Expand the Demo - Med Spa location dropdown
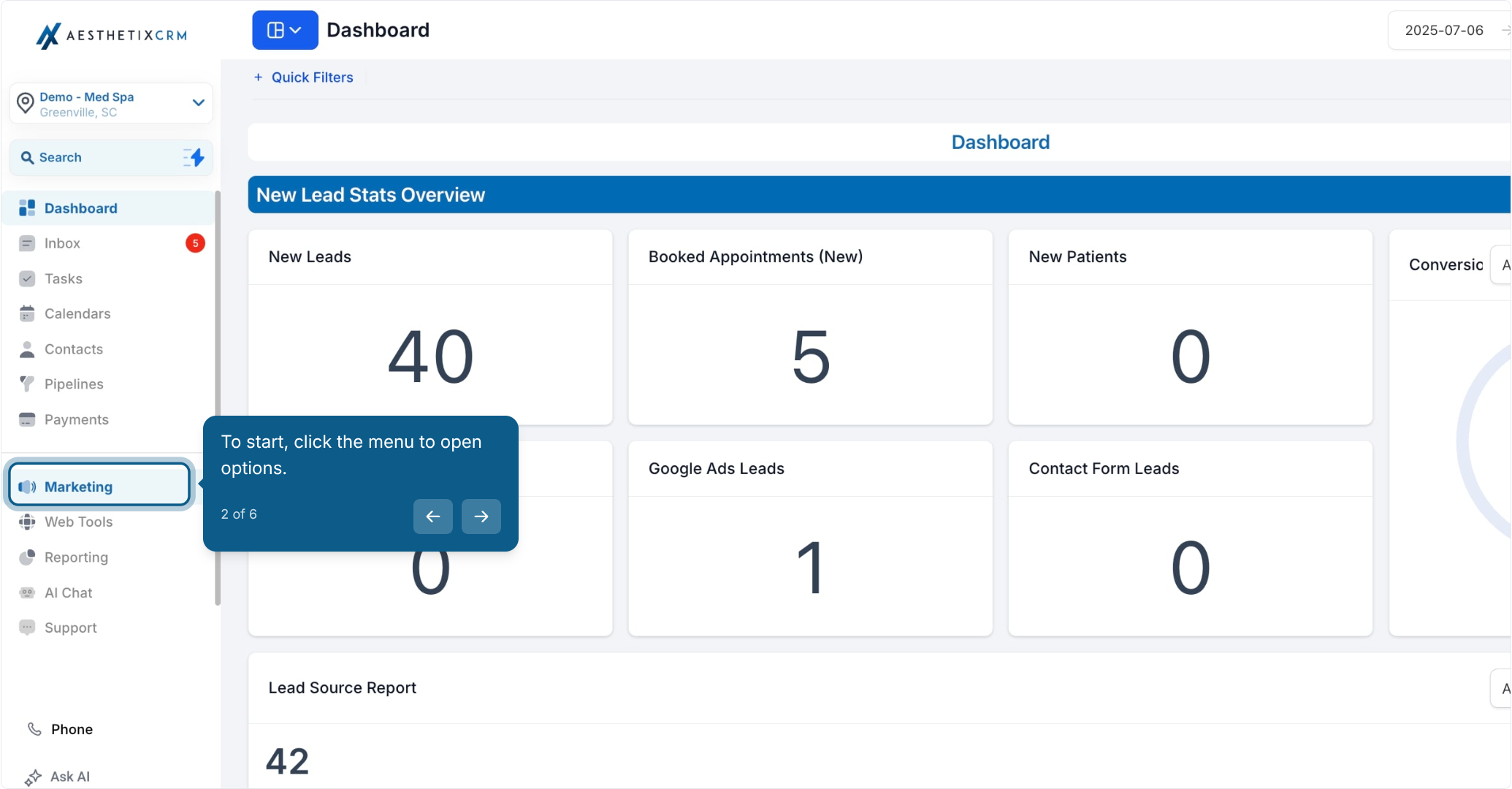The image size is (1512, 789). point(111,104)
